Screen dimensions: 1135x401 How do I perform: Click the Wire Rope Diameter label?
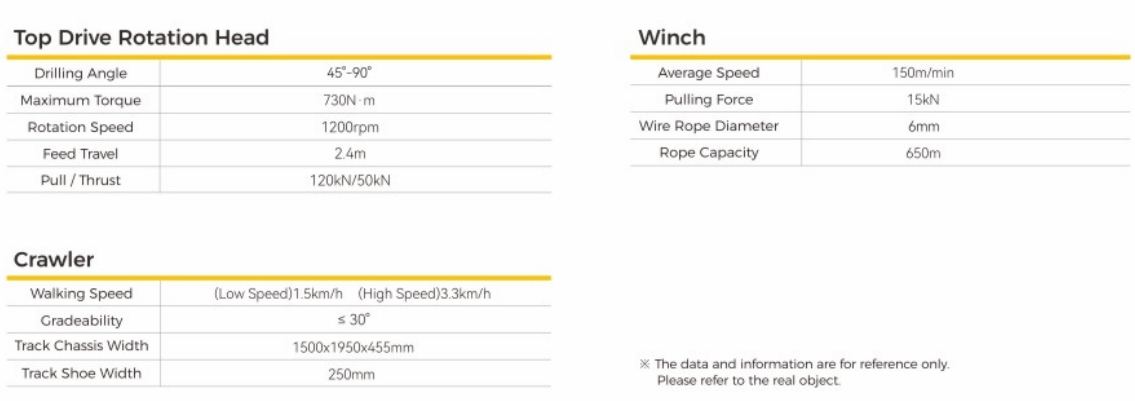(x=708, y=126)
